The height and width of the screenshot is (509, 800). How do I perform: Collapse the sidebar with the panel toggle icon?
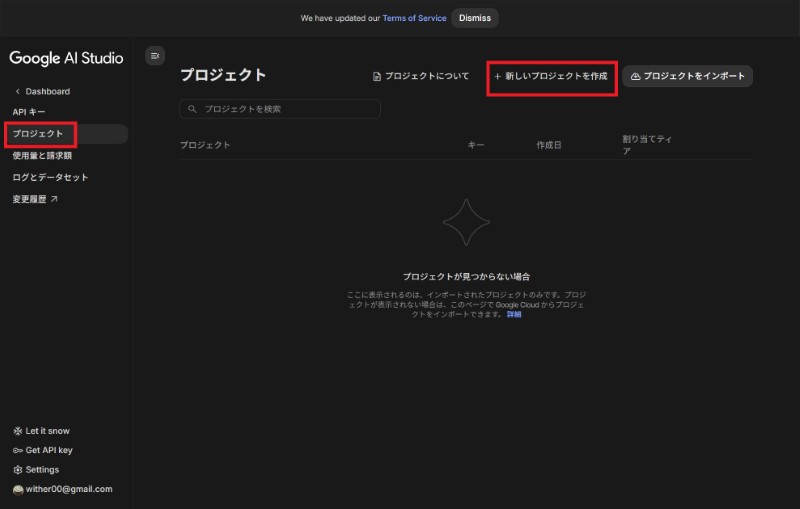tap(155, 56)
